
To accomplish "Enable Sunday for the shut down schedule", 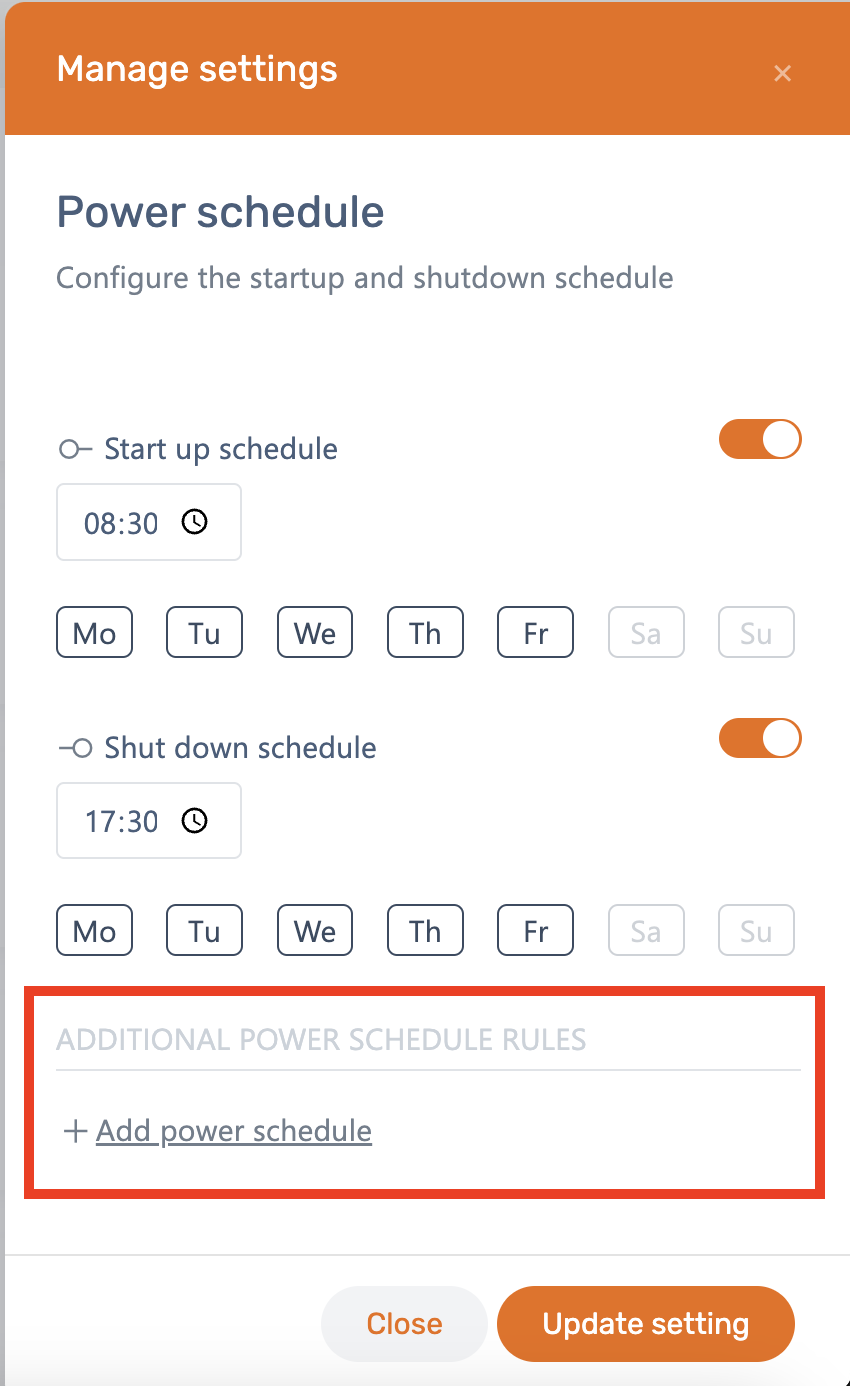I will click(x=756, y=931).
